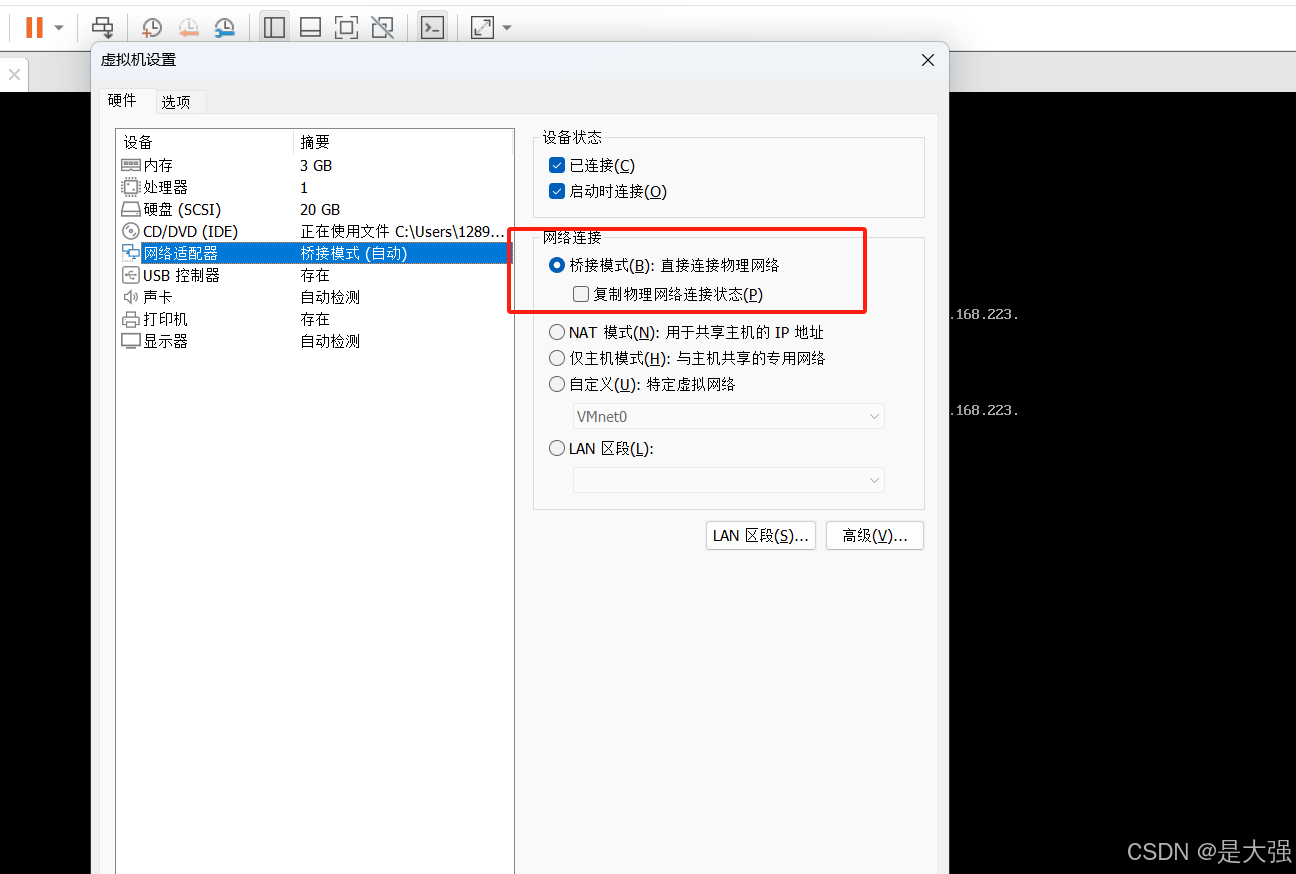Viewport: 1296px width, 874px height.
Task: Click the USB controller icon in device list
Action: point(131,275)
